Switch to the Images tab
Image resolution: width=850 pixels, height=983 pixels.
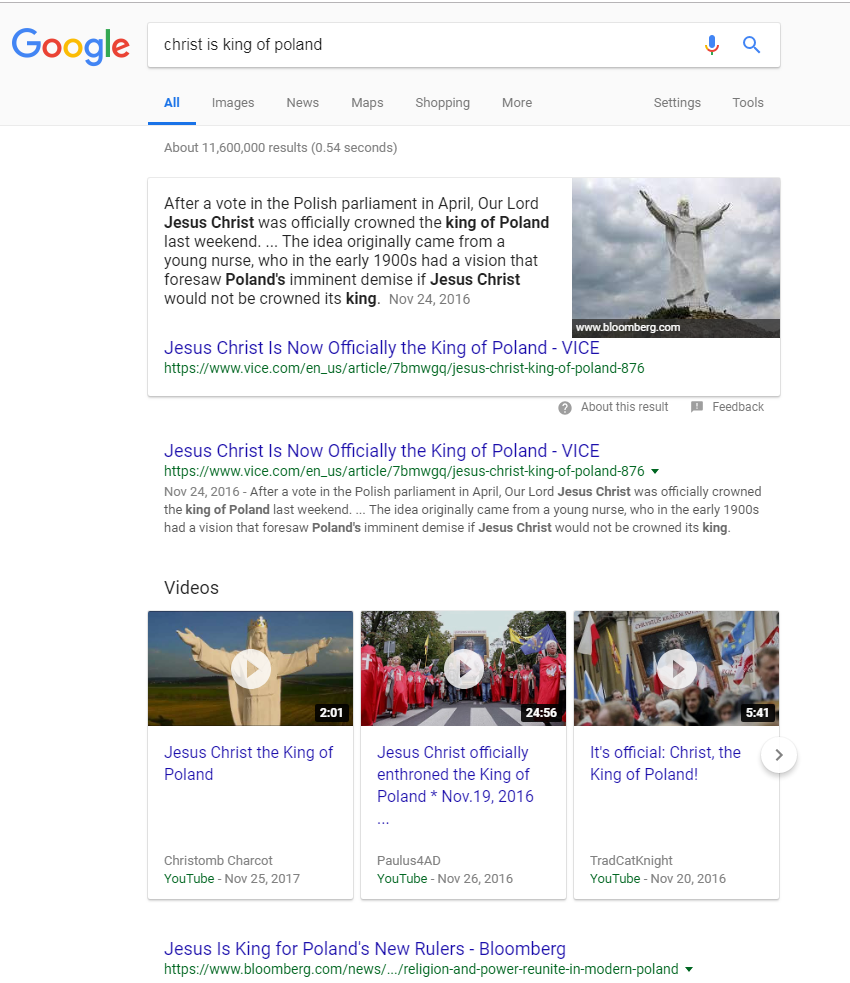pos(233,103)
